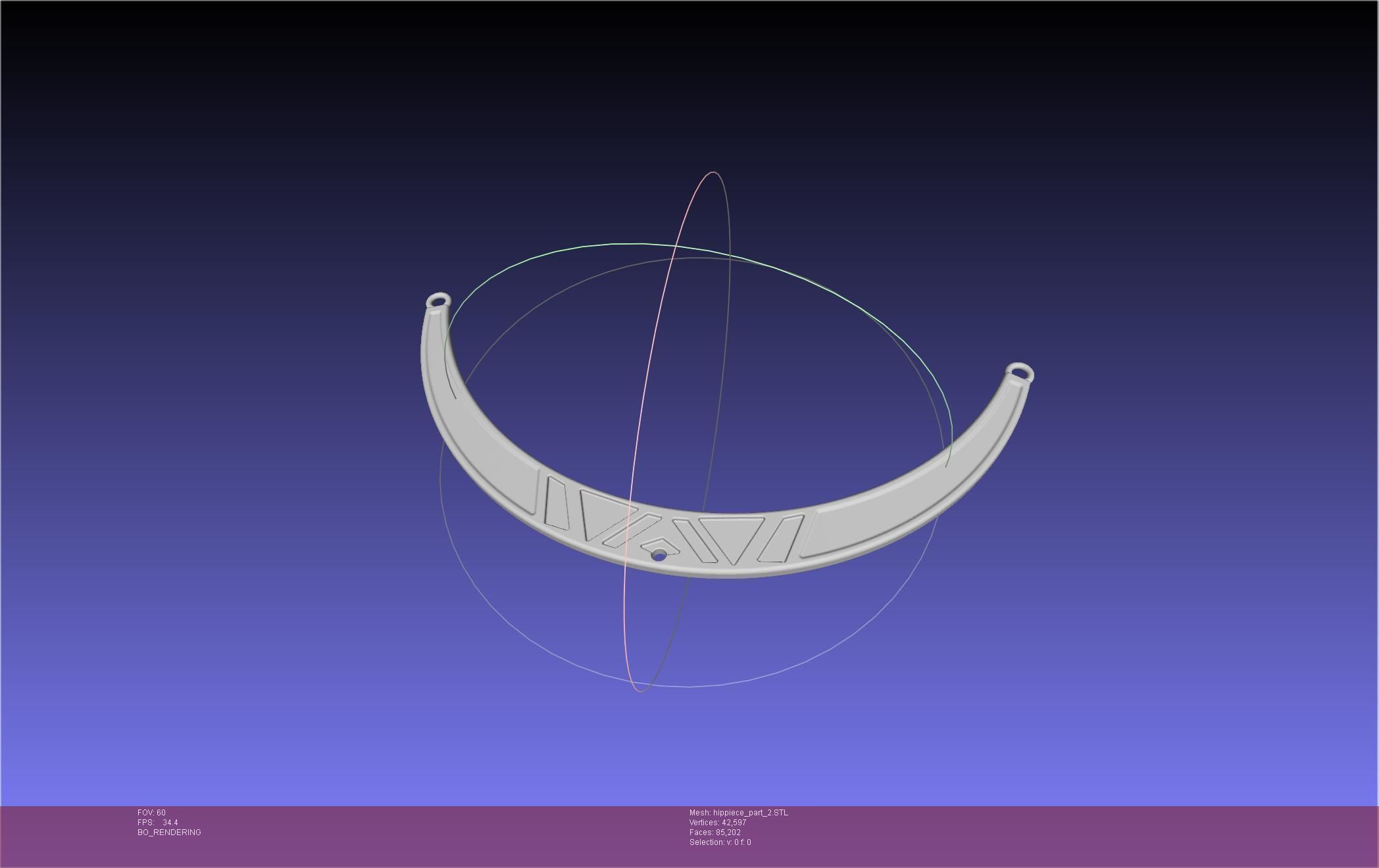Click the Selection info line
This screenshot has width=1379, height=868.
point(720,842)
